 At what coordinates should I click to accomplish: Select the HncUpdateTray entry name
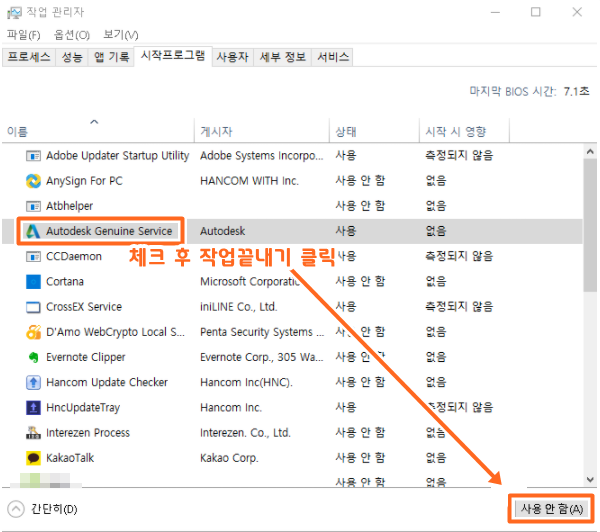[x=83, y=408]
